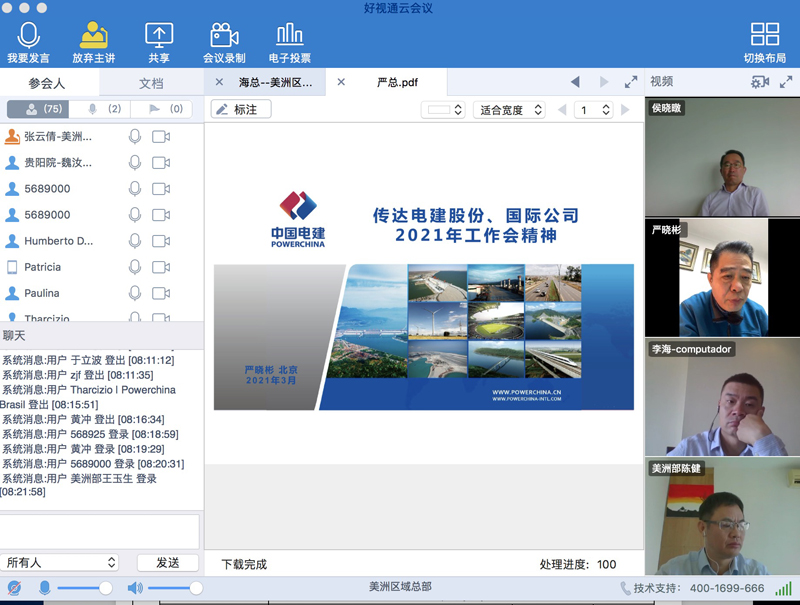Toggle camera for Humberto D participant
Image resolution: width=800 pixels, height=605 pixels.
click(x=161, y=241)
